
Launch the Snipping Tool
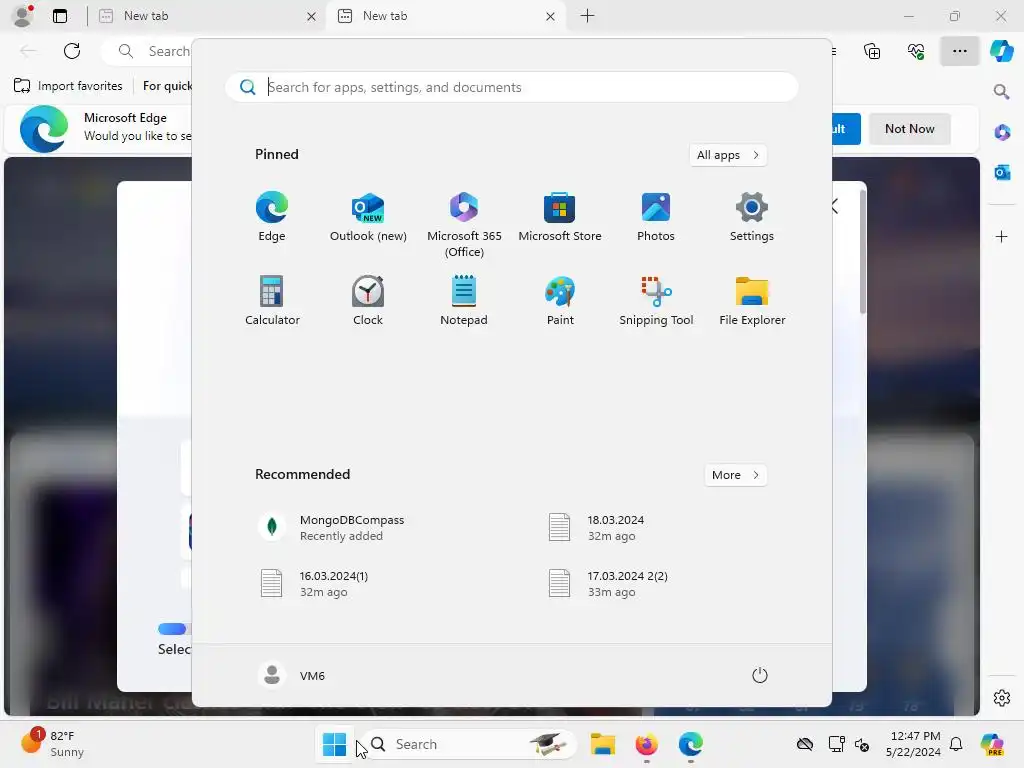point(656,300)
